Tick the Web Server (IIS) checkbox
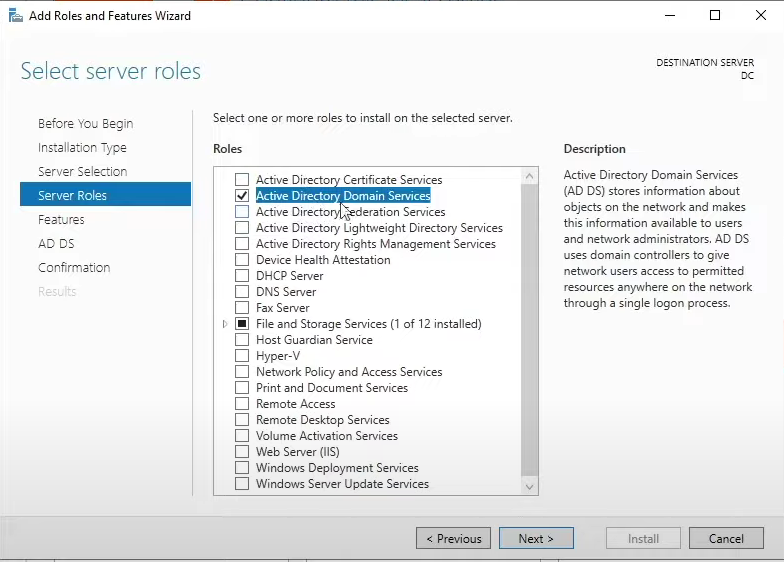 click(242, 452)
